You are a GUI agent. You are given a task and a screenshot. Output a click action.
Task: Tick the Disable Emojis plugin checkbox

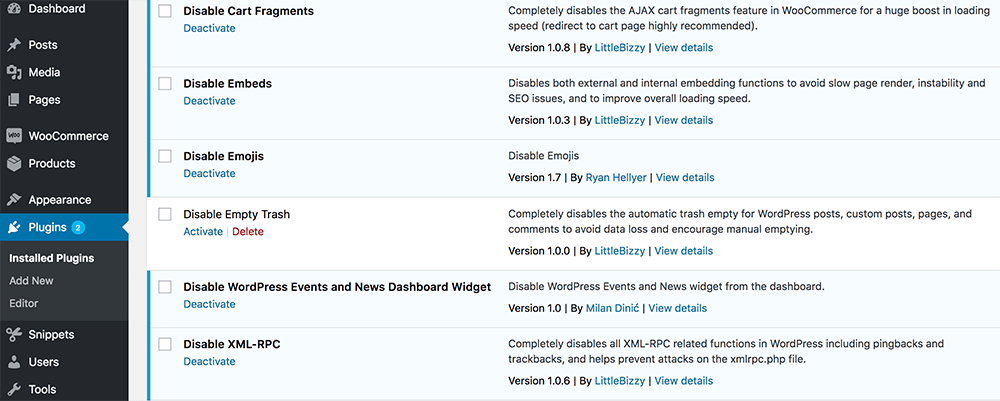(165, 156)
